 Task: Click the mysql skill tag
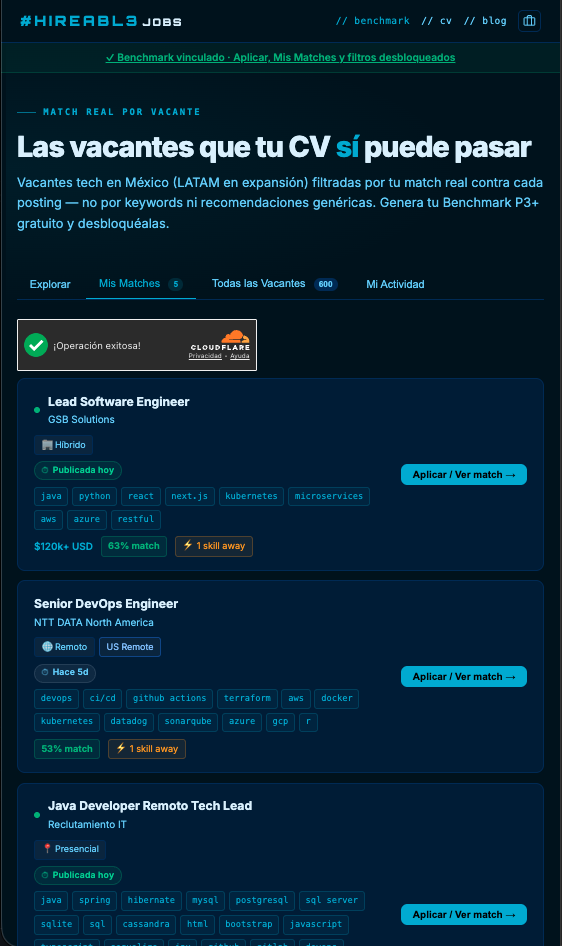pos(205,901)
